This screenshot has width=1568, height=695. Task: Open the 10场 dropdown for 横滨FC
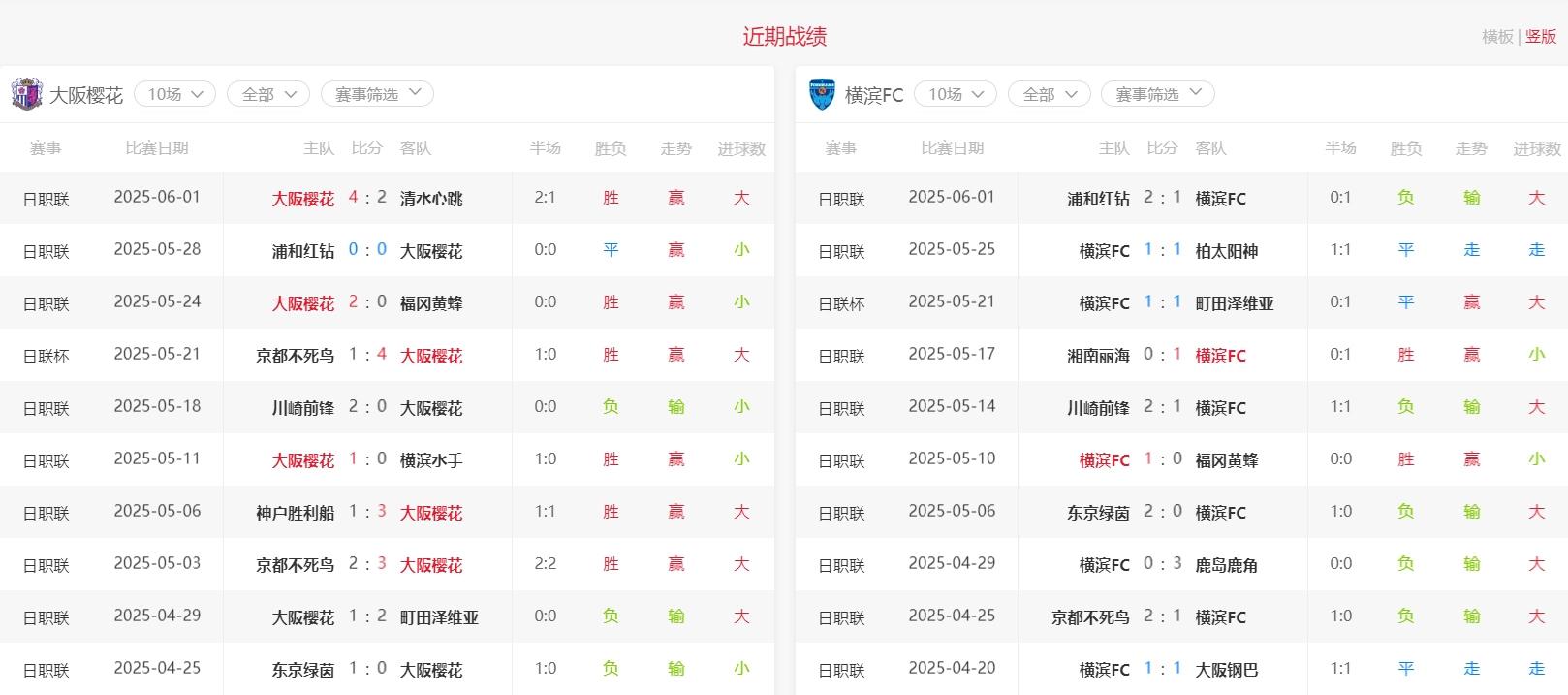(x=955, y=94)
